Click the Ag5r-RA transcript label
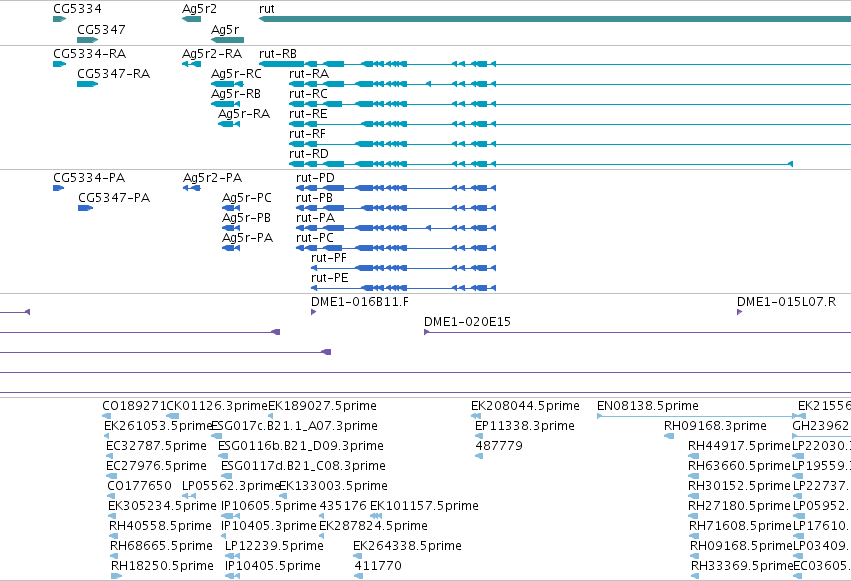Screen dimensions: 851x581 coord(244,114)
